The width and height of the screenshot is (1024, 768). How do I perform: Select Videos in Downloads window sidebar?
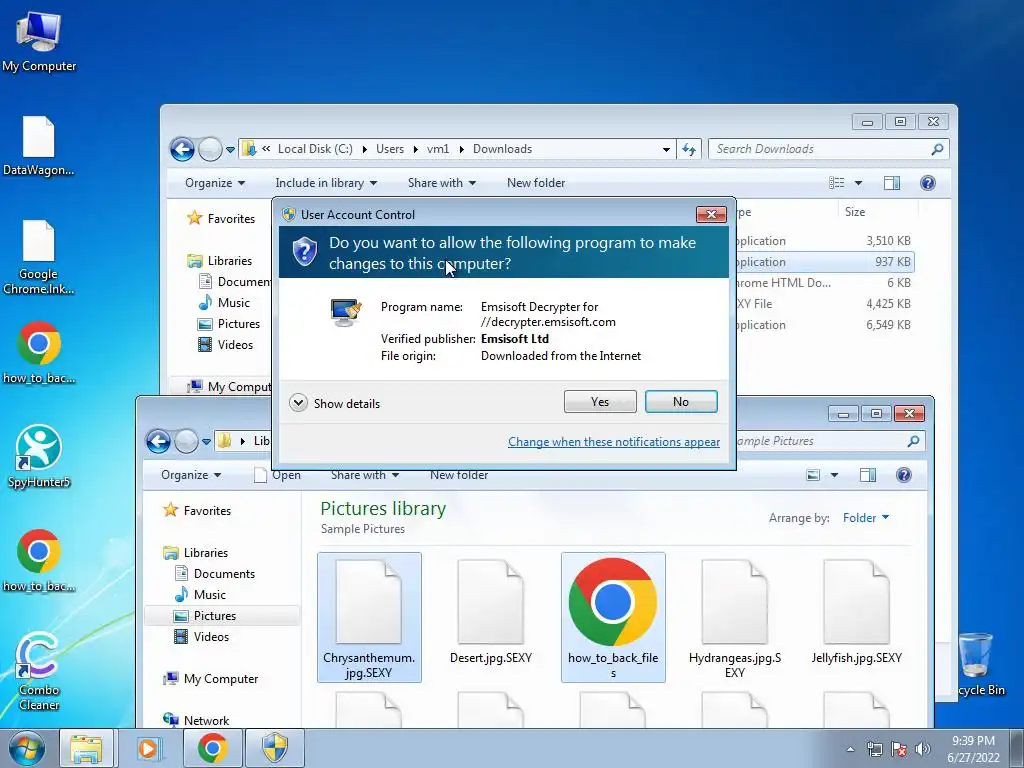226,345
